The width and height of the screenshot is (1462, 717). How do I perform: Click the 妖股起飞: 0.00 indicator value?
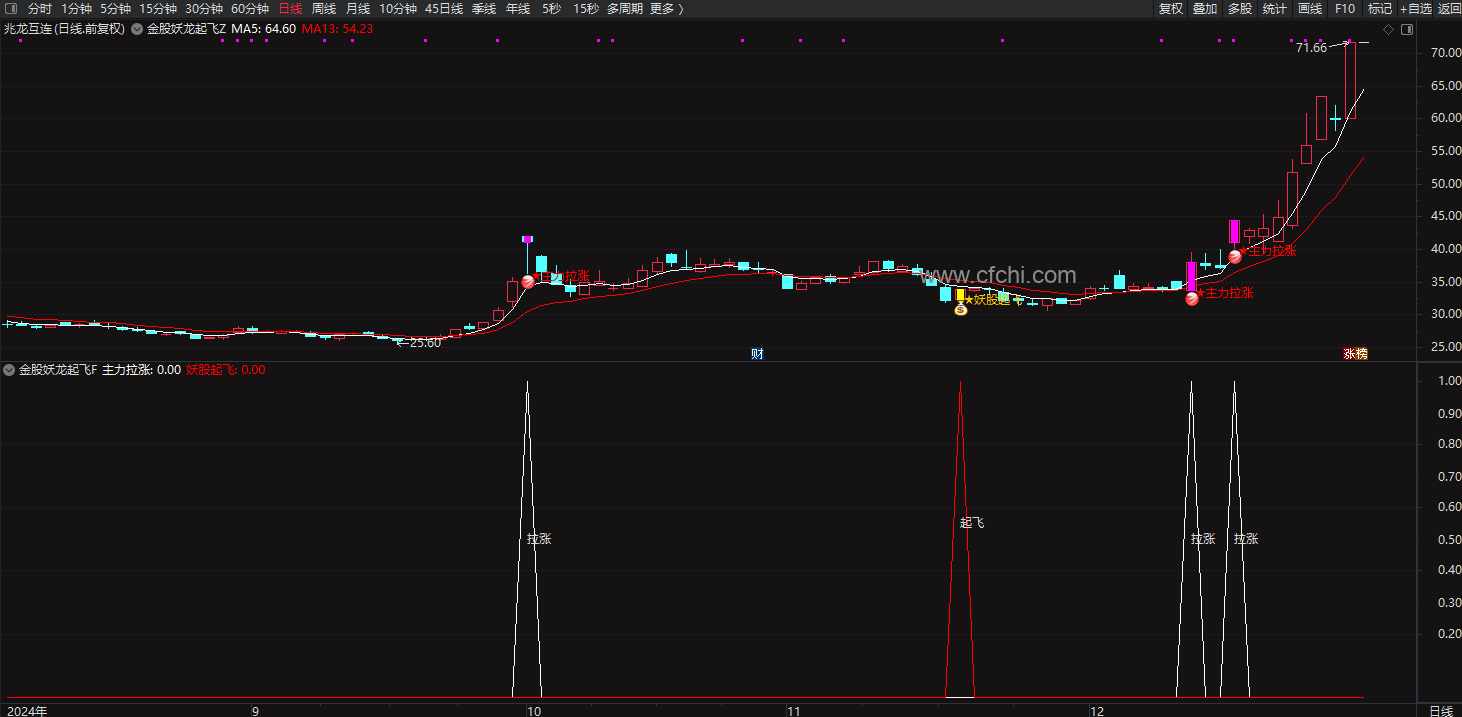coord(226,370)
